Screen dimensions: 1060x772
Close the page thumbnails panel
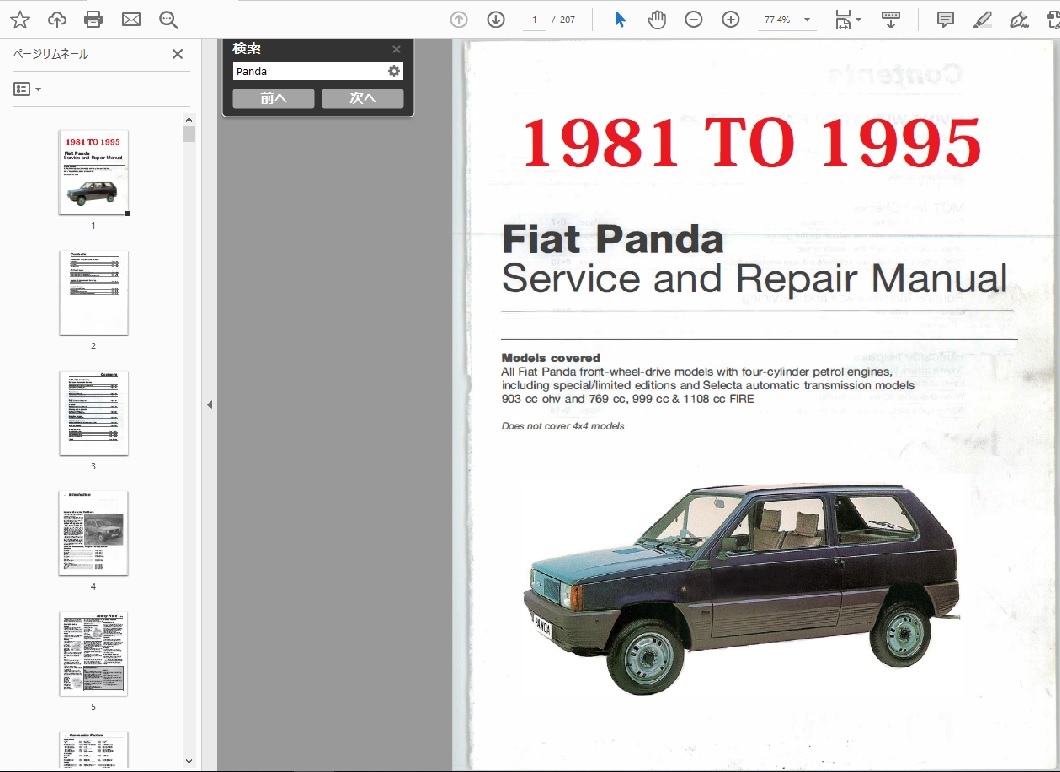tap(178, 54)
